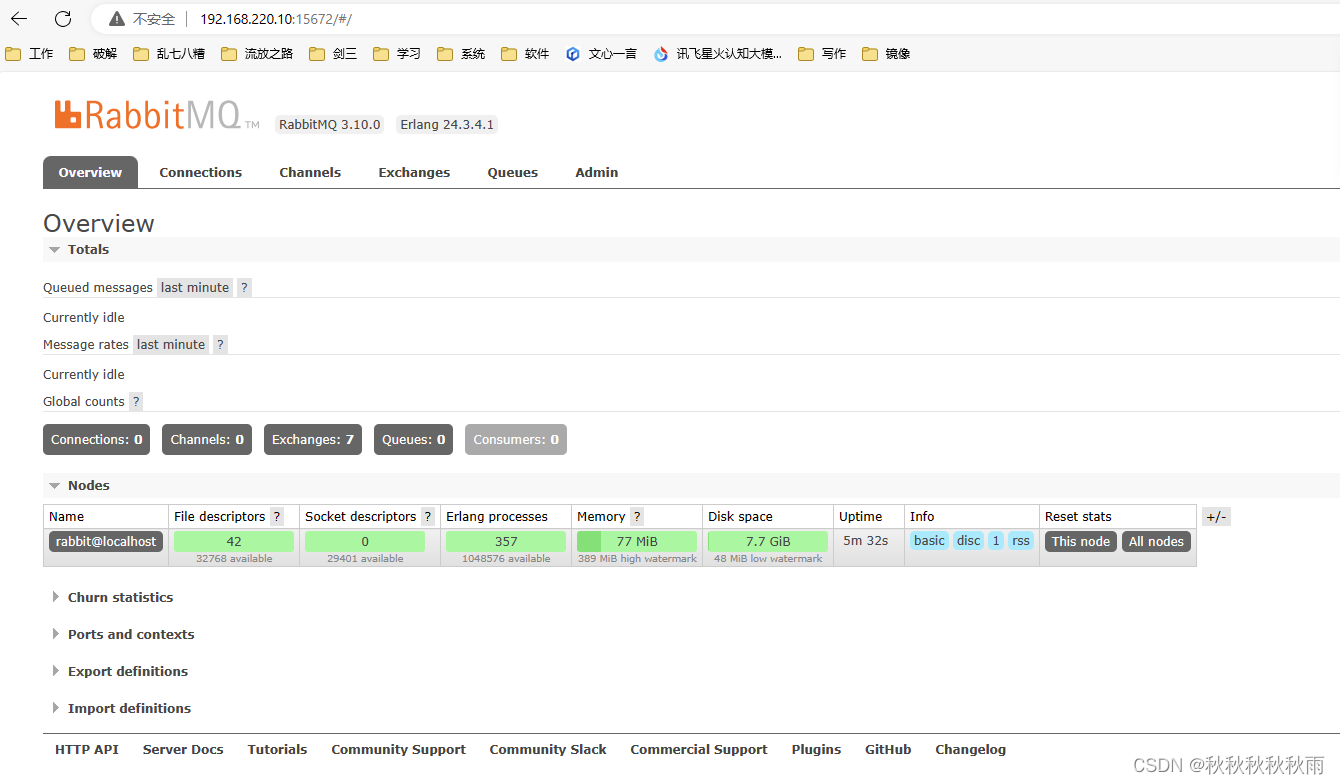Open the 软件 bookmark folder
The height and width of the screenshot is (784, 1340).
pyautogui.click(x=525, y=54)
